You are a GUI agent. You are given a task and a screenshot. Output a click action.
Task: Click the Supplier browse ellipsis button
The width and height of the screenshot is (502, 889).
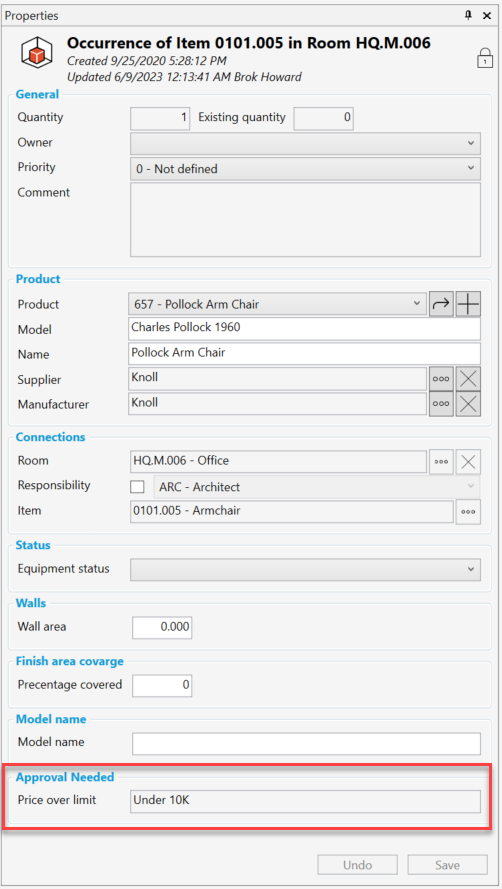[x=441, y=378]
